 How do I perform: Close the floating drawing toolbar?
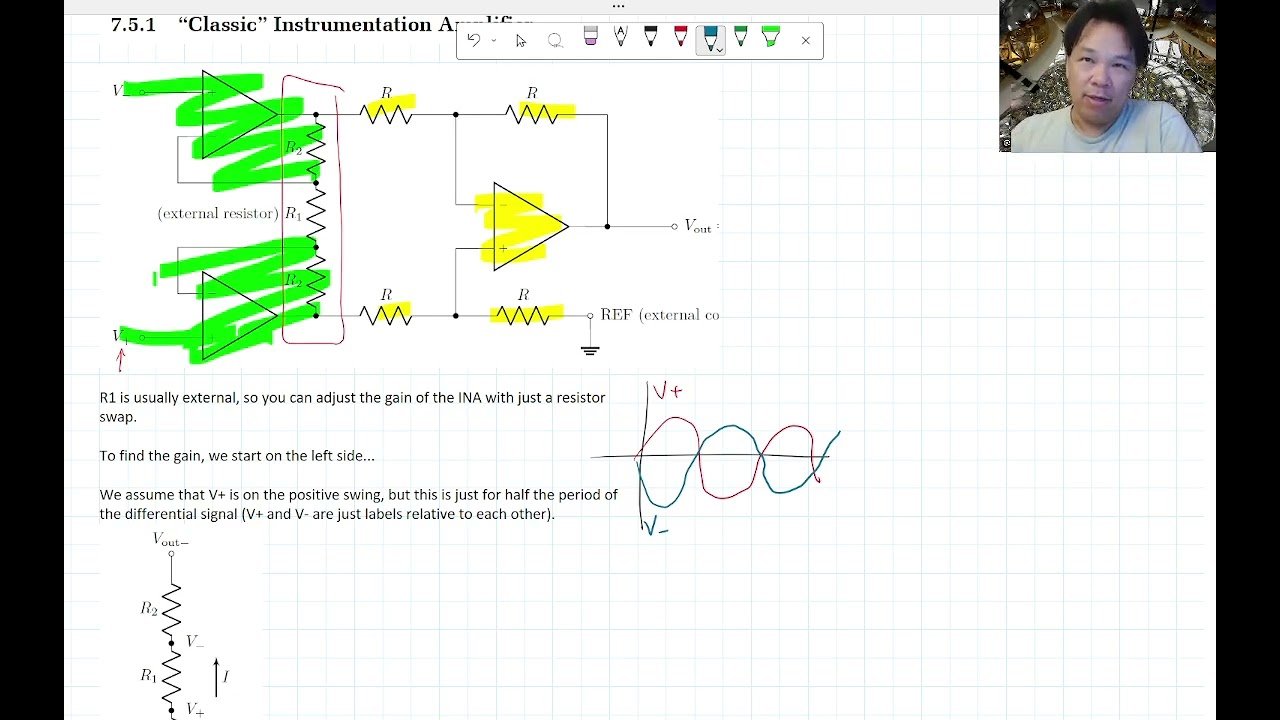806,40
